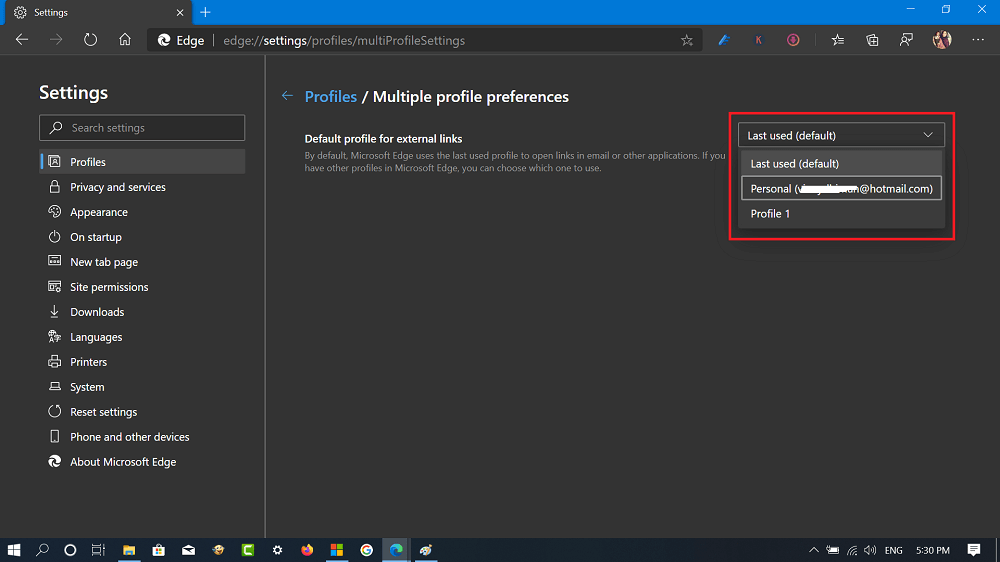This screenshot has width=1000, height=562.
Task: Open the Home page button
Action: [x=125, y=40]
